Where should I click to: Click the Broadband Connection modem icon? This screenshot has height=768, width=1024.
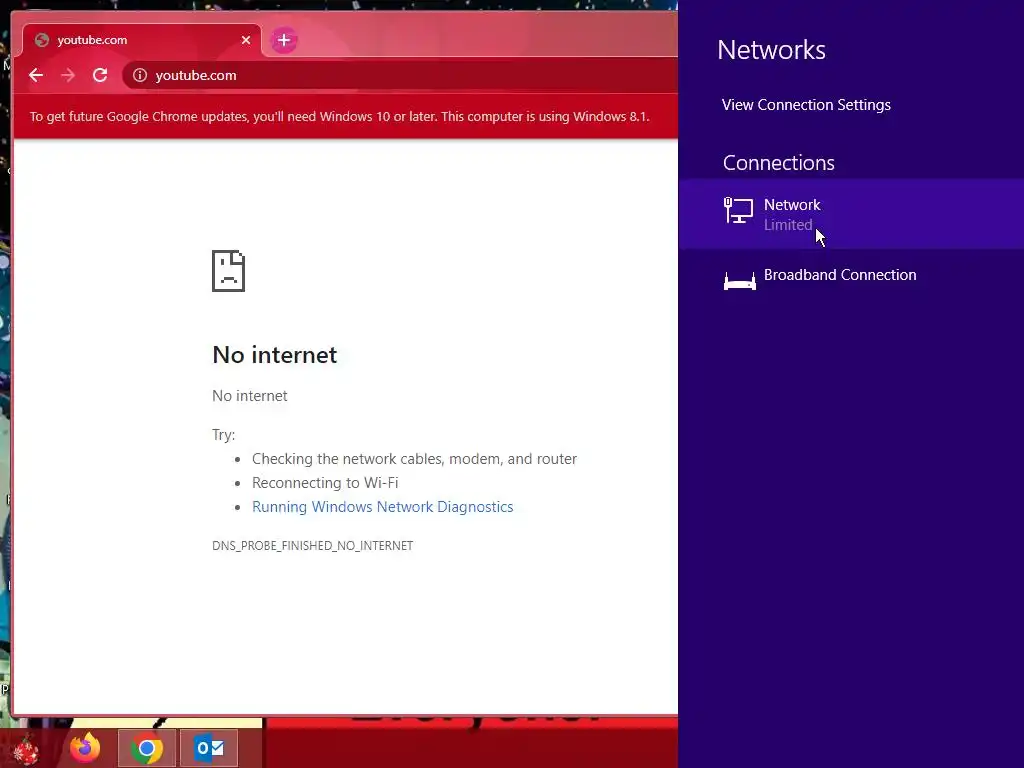click(739, 280)
